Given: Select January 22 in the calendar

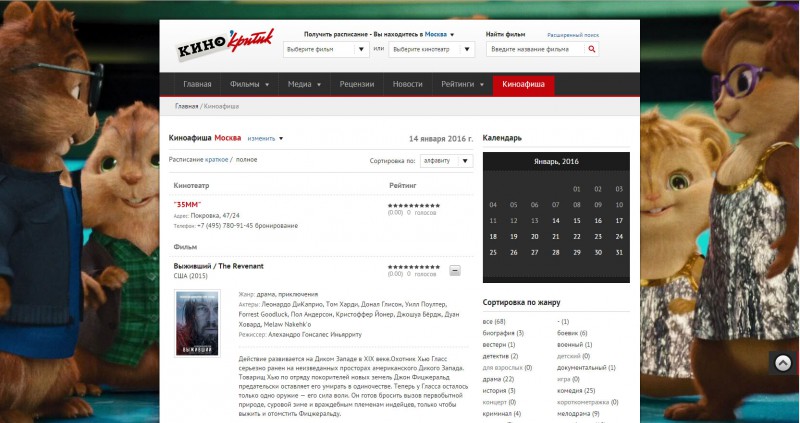Looking at the screenshot, I should (577, 237).
